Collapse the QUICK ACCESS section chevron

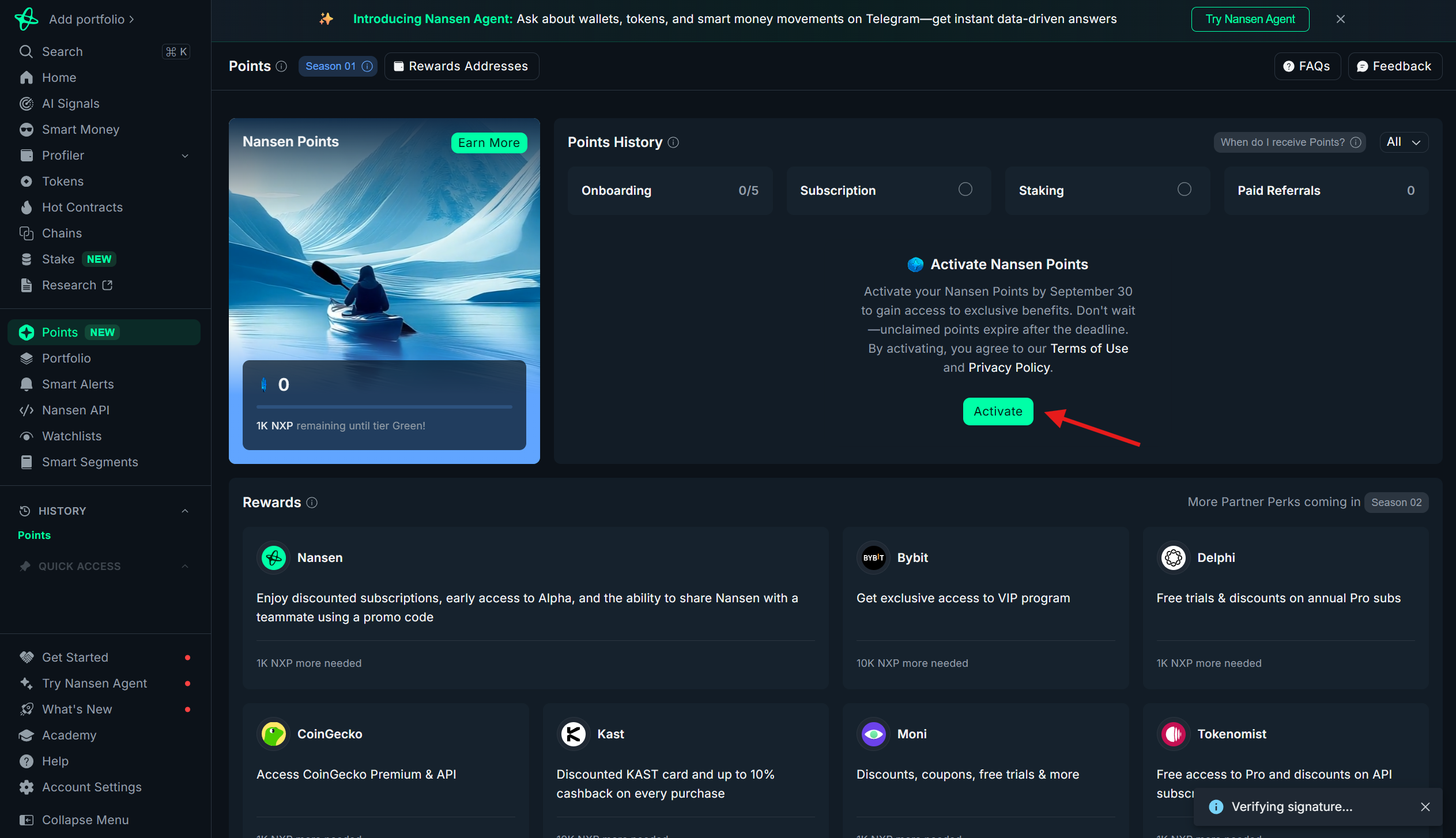click(x=185, y=566)
